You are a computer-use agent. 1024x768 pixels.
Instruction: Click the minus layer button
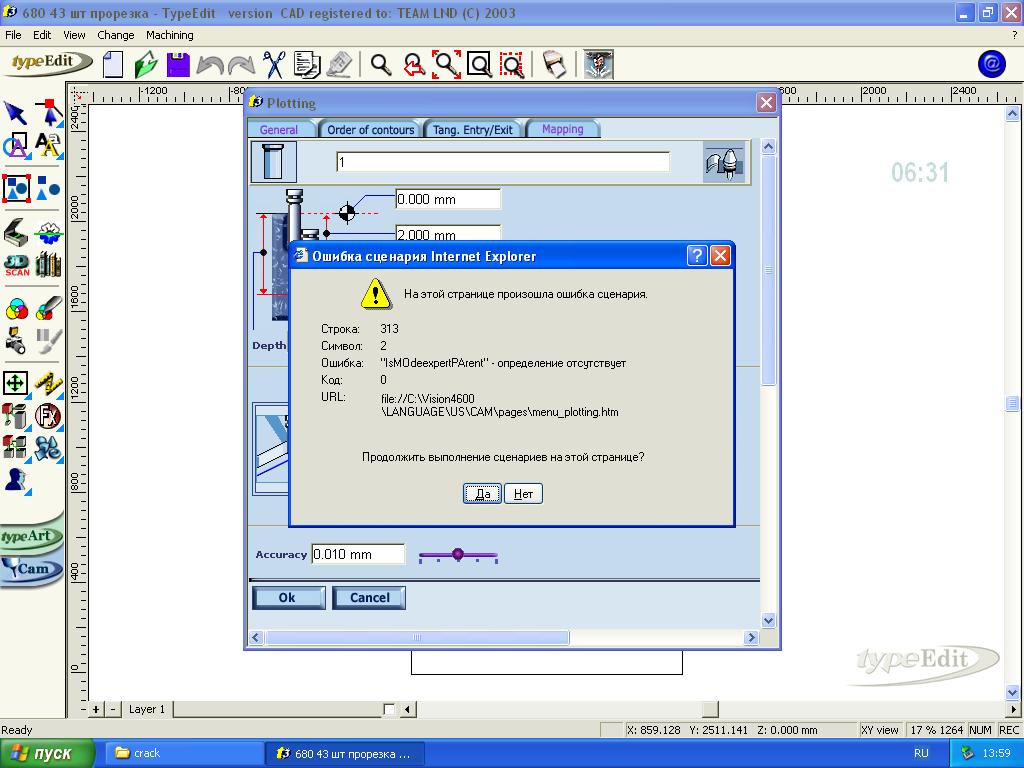click(113, 709)
